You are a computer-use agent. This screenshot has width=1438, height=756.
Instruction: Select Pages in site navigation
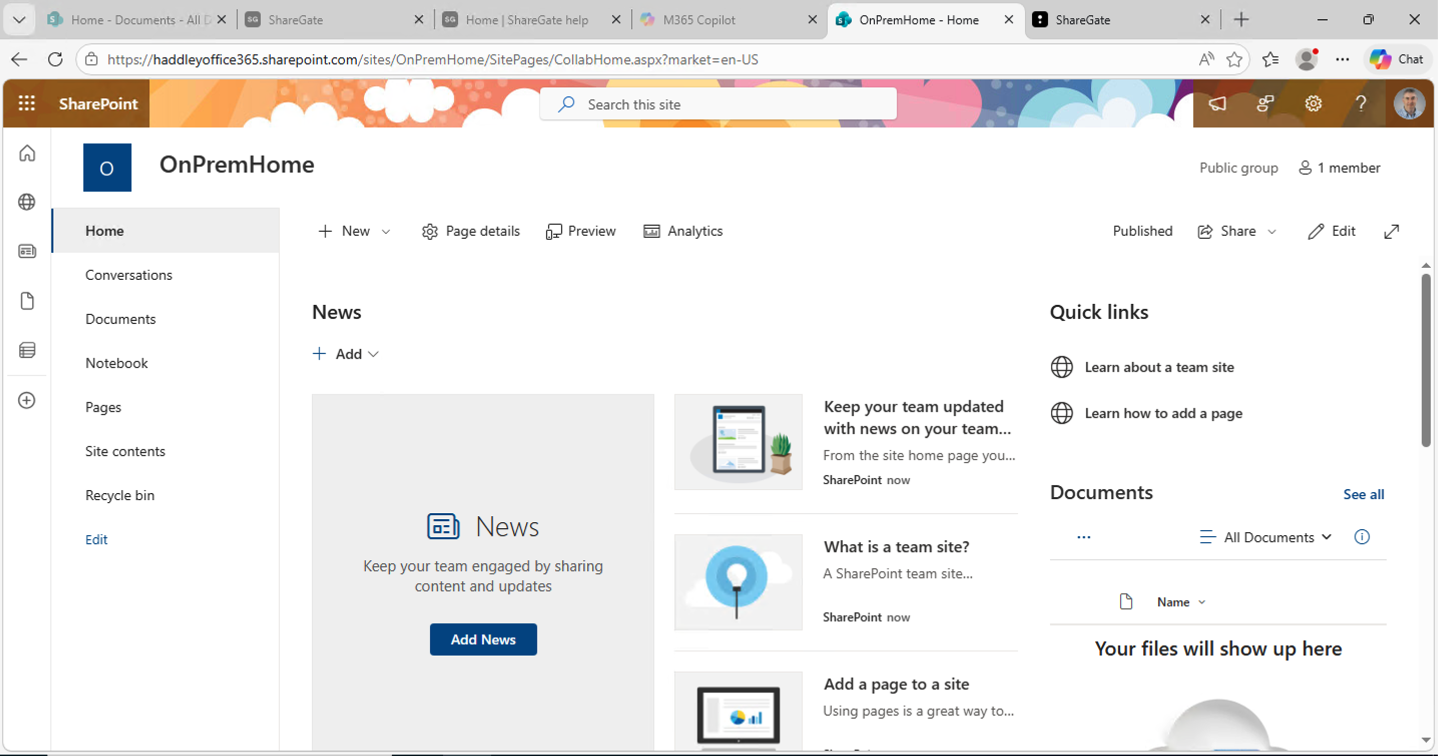(103, 407)
